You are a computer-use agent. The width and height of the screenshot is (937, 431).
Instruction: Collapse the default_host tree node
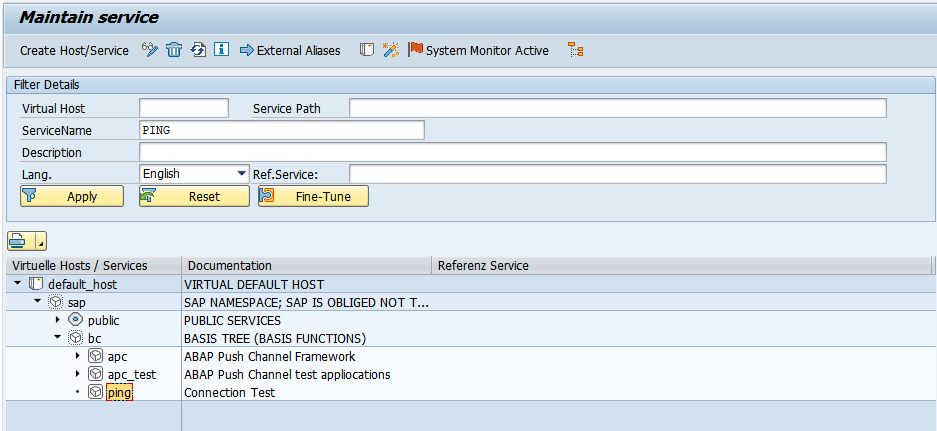tap(18, 284)
